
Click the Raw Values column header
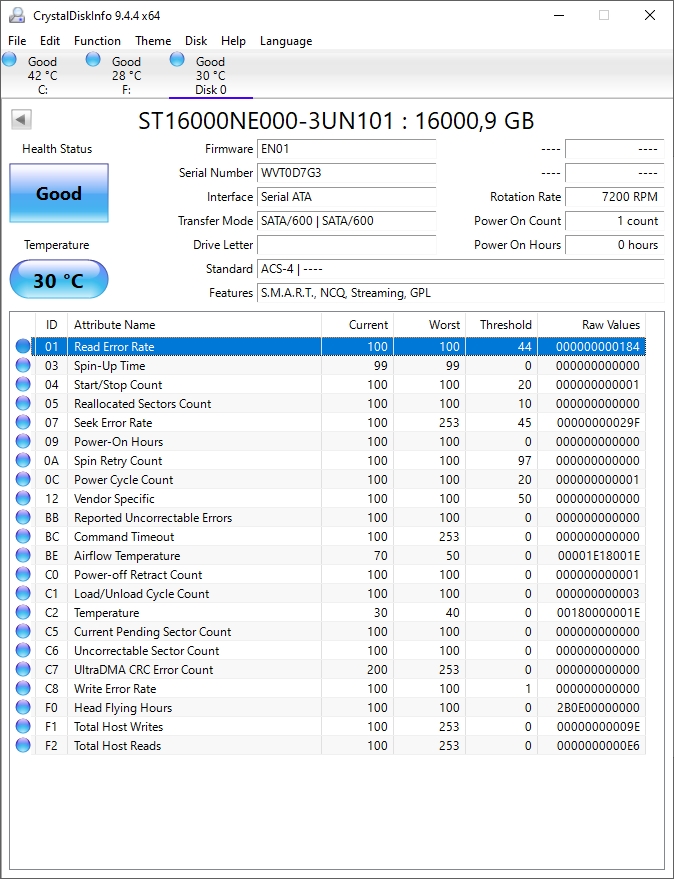pos(610,325)
